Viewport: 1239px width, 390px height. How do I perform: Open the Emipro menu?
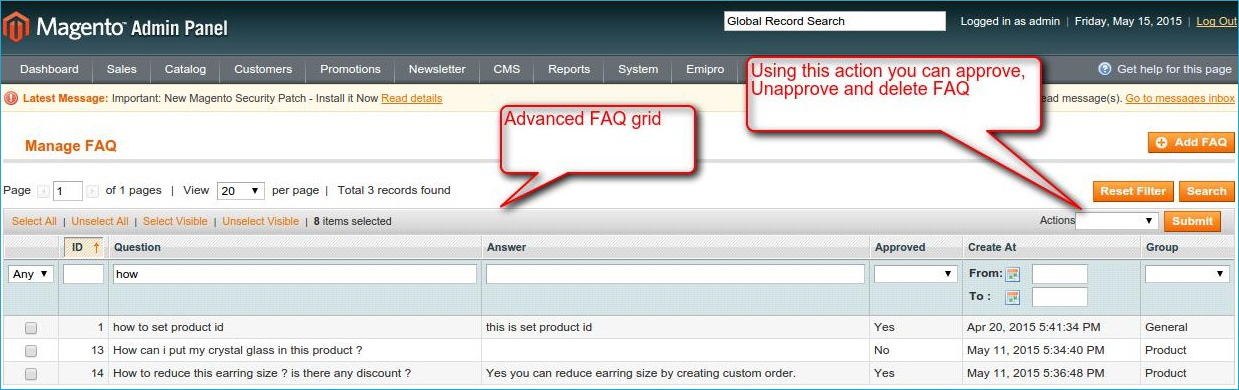(x=705, y=69)
